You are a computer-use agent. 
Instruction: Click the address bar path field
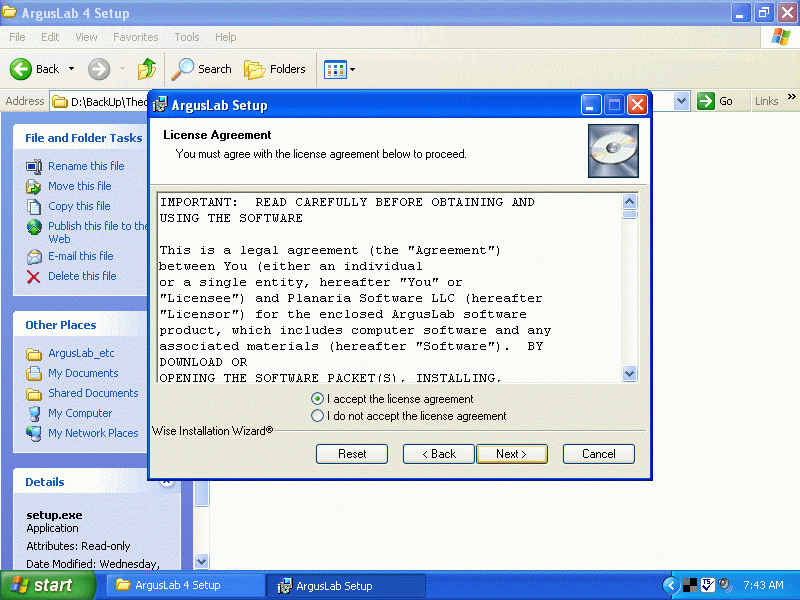(99, 102)
